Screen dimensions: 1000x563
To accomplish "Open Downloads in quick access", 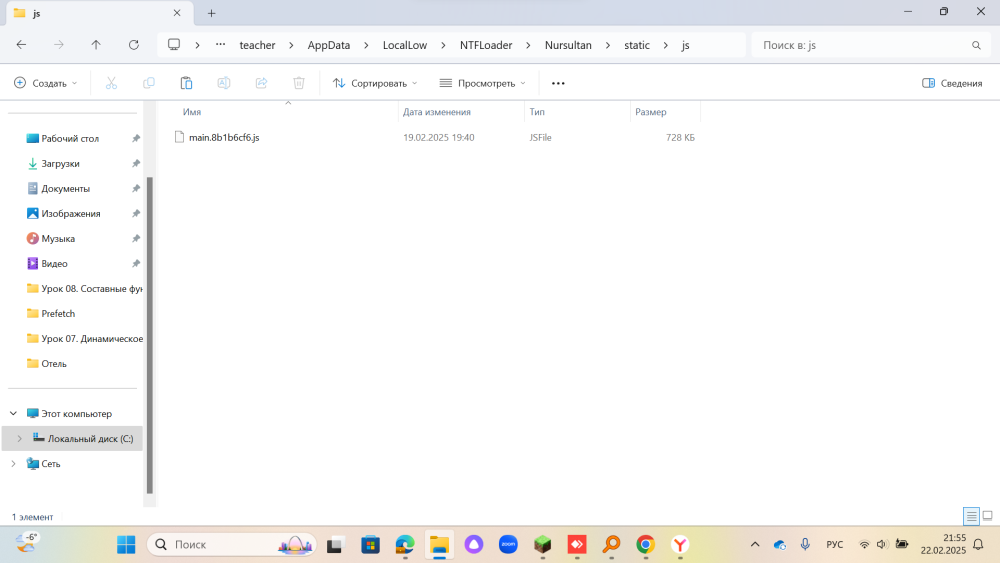I will [x=61, y=163].
